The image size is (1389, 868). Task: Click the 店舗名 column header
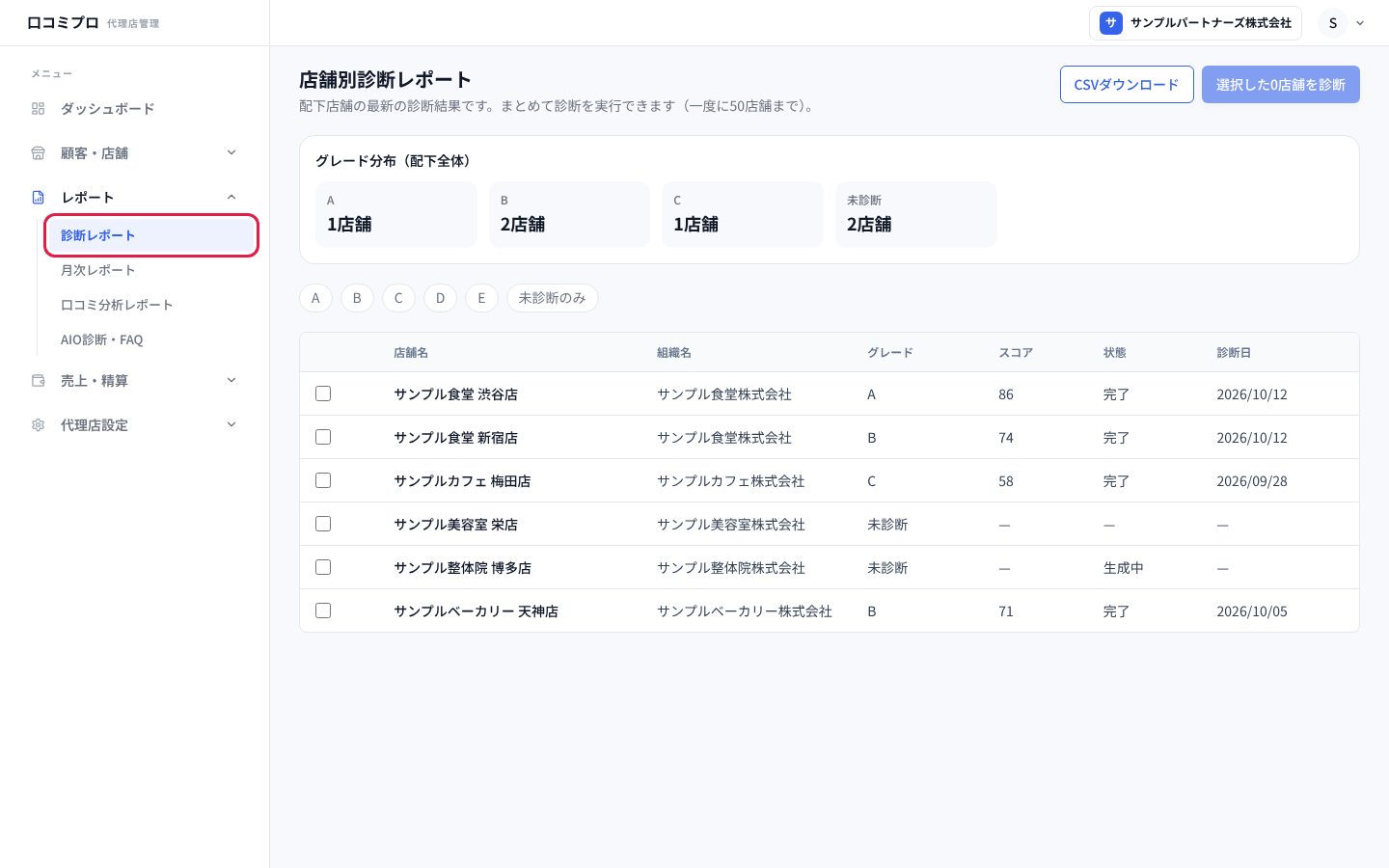coord(411,353)
